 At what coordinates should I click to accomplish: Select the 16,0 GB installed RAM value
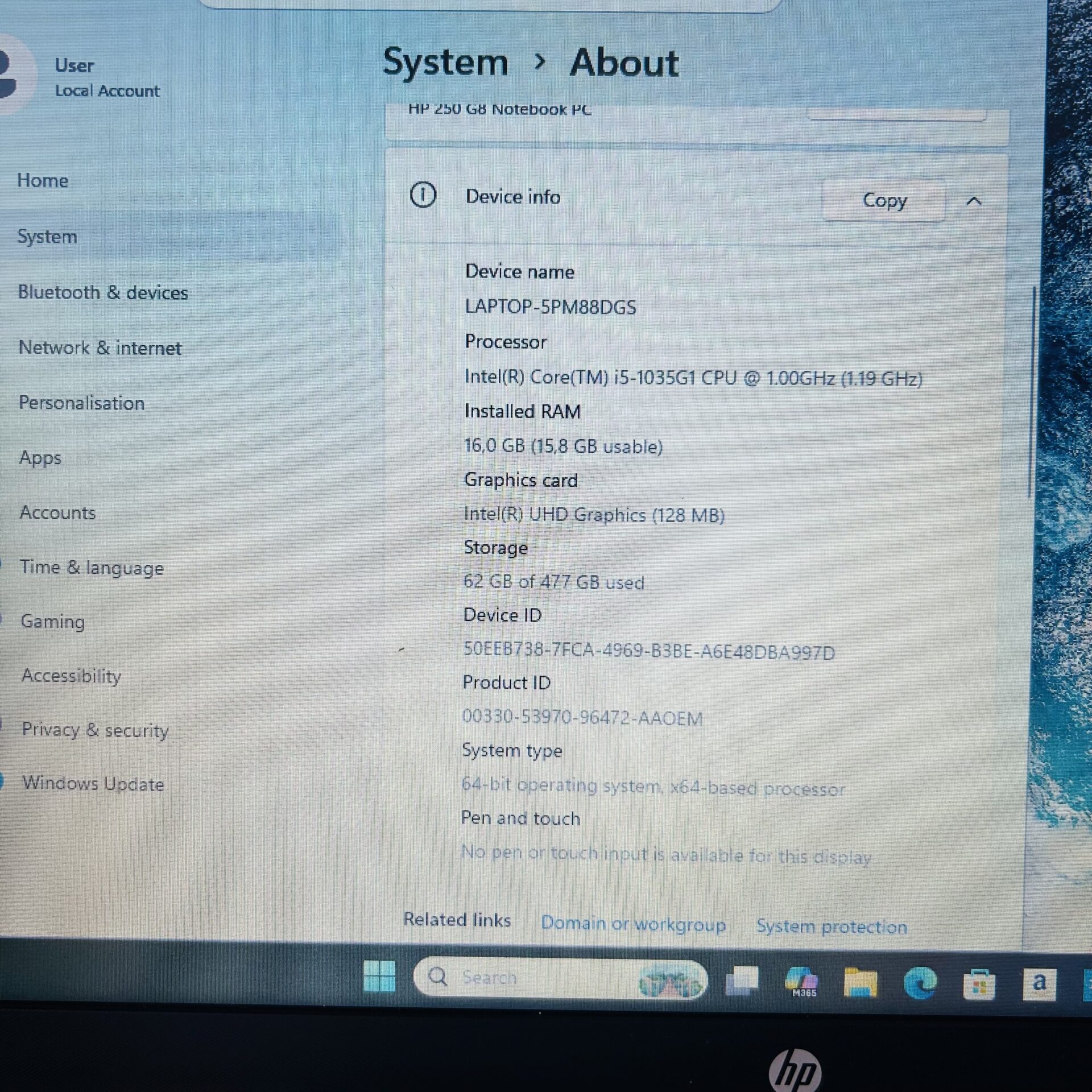pyautogui.click(x=564, y=446)
